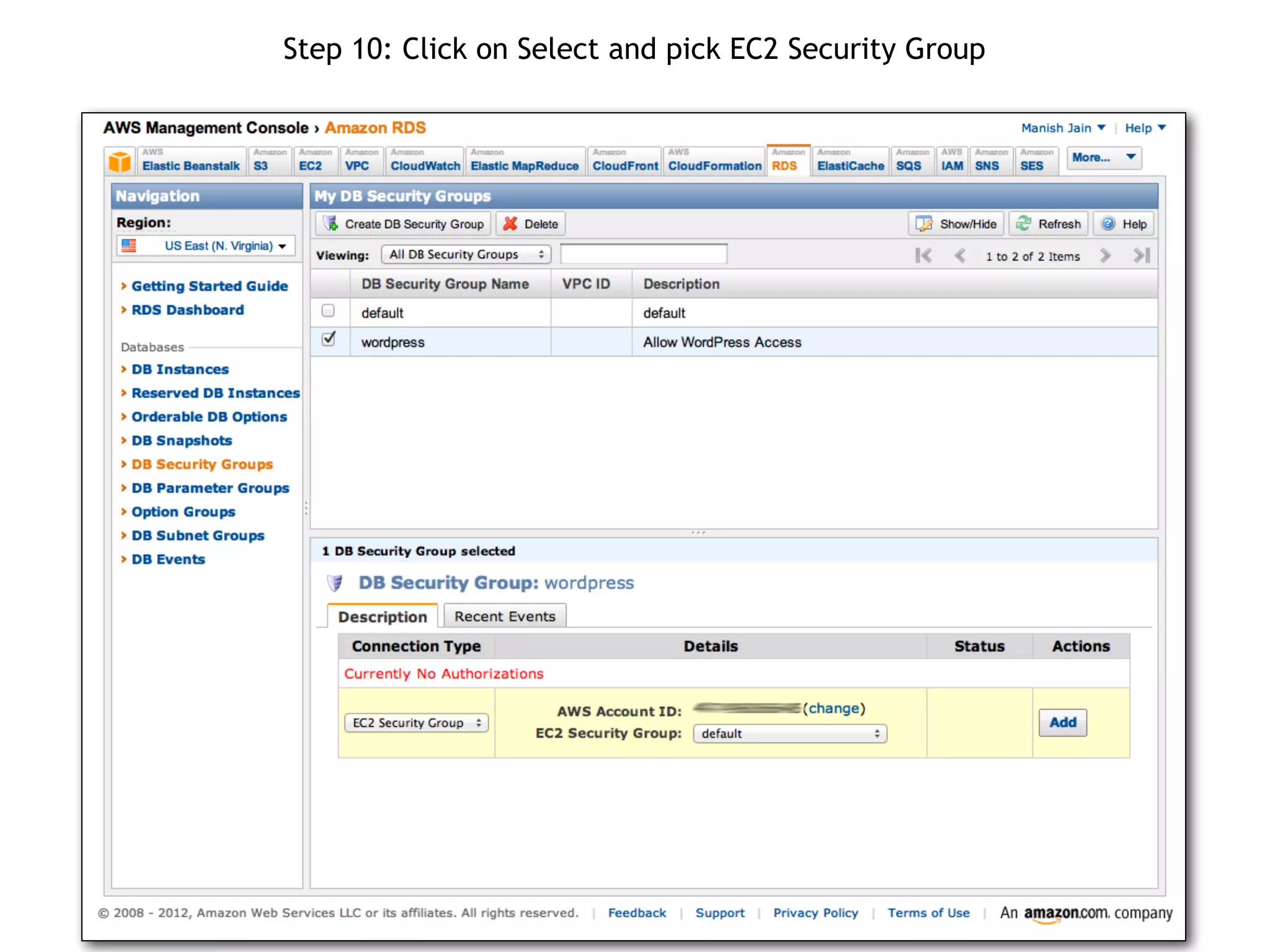The width and height of the screenshot is (1270, 952).
Task: Click the Create DB Security Group icon
Action: click(x=331, y=224)
